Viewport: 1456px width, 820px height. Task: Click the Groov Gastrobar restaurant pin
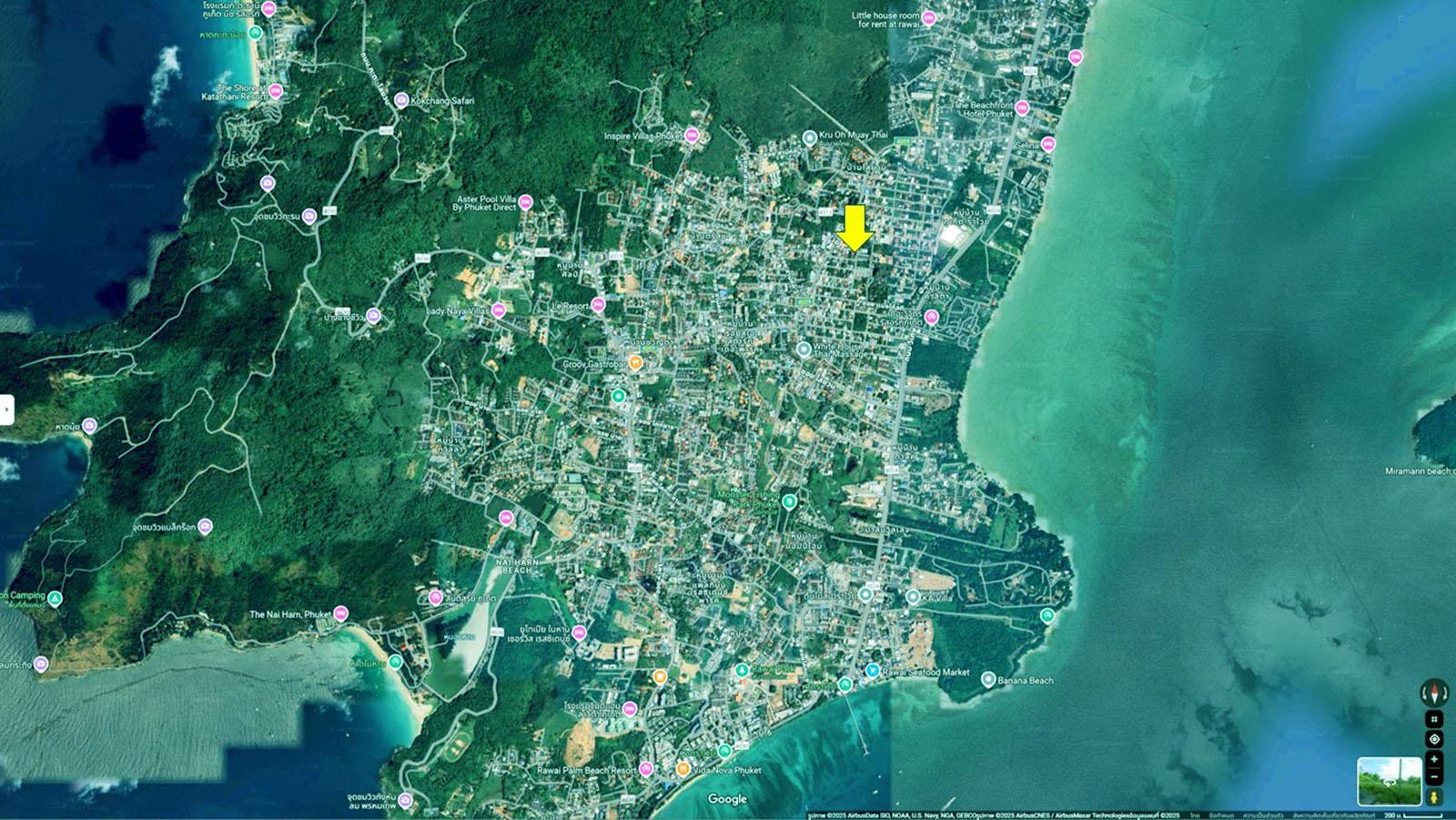coord(636,363)
